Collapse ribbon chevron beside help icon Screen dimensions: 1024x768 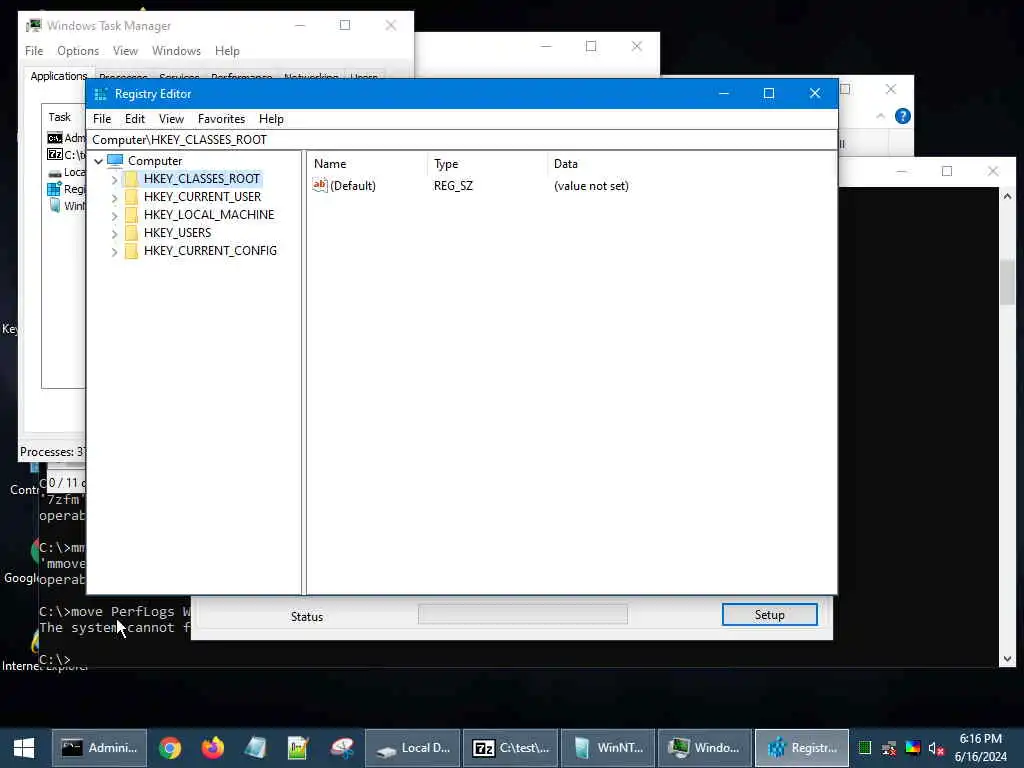click(x=880, y=116)
